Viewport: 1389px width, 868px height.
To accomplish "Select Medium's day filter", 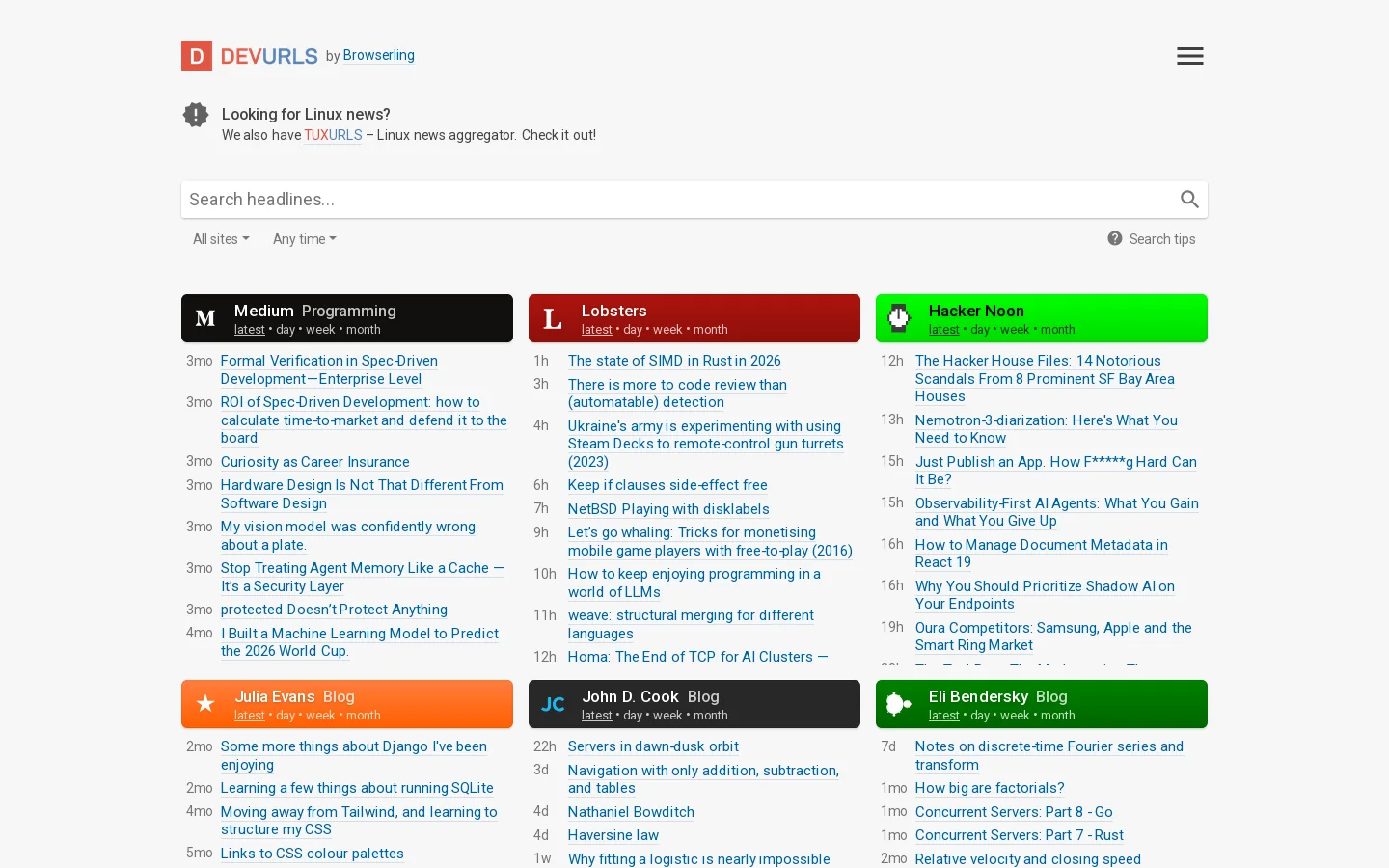I will point(286,330).
